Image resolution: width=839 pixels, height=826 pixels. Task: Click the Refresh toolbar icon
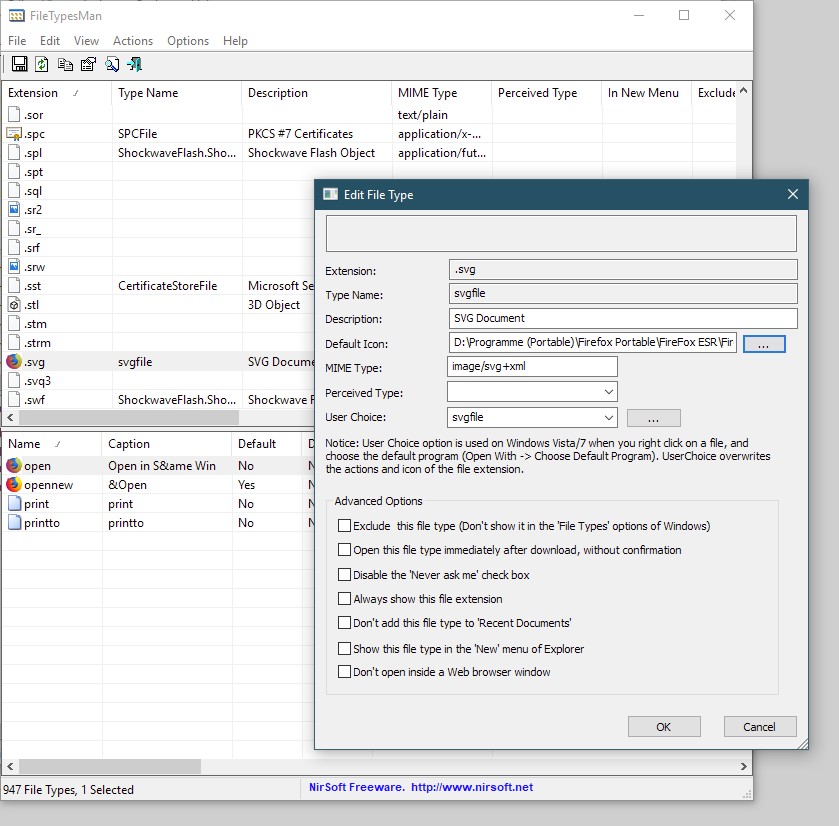coord(42,65)
